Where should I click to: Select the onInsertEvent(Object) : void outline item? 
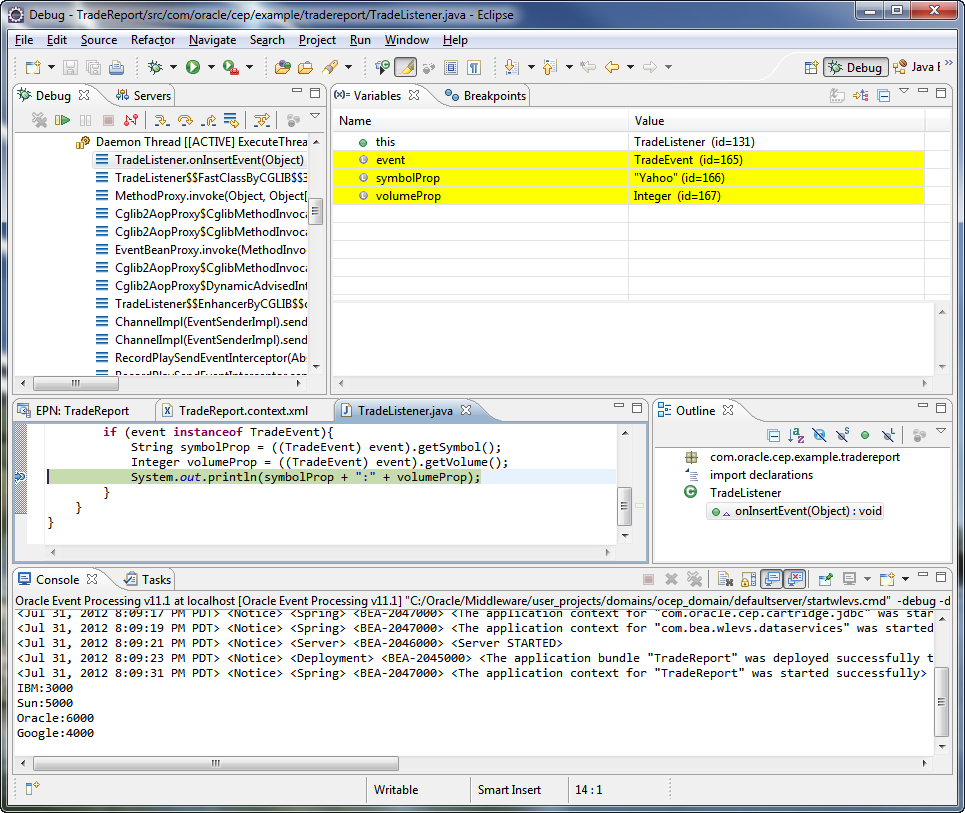795,511
